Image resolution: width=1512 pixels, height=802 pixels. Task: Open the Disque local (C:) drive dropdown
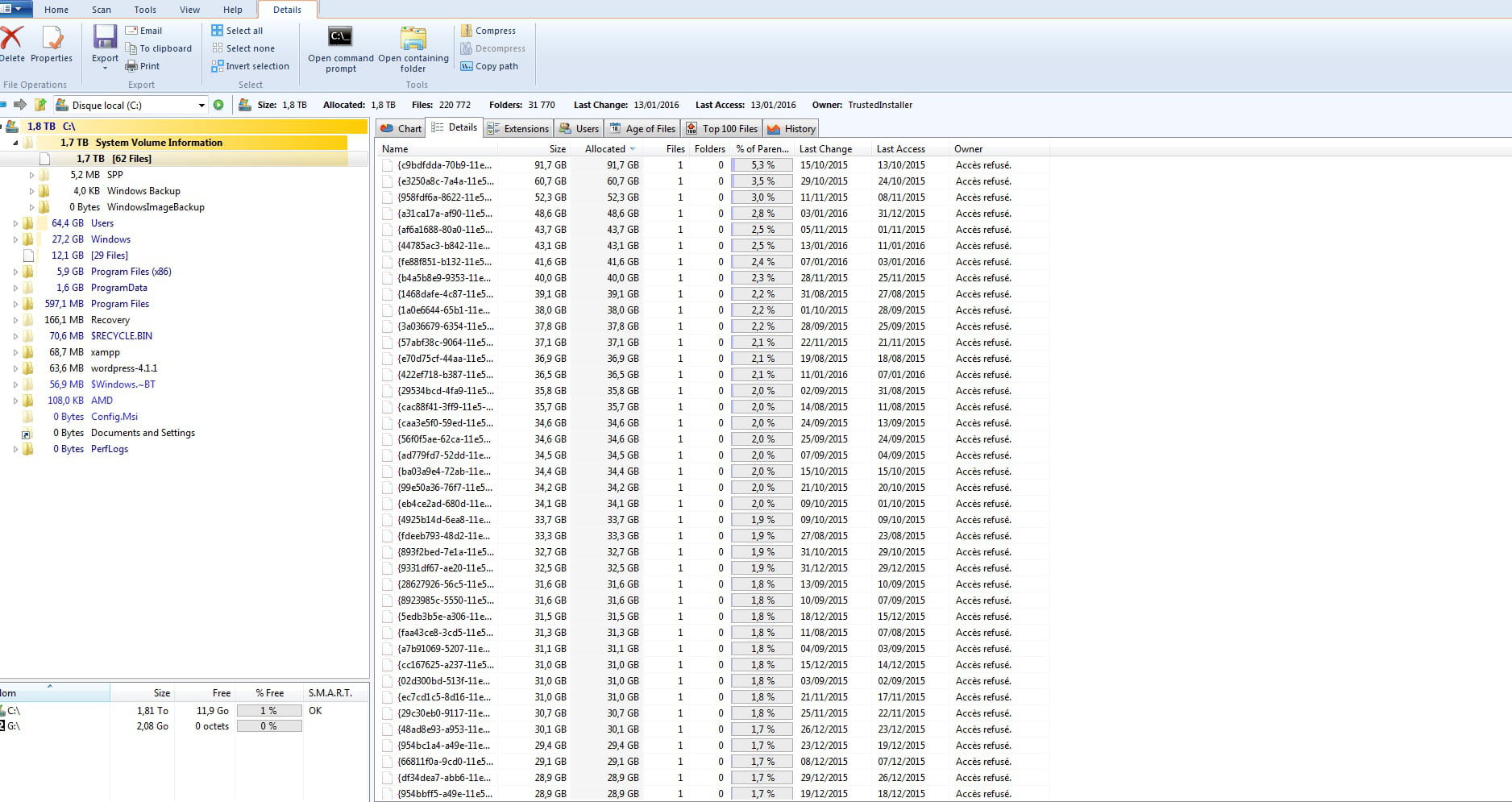pos(201,106)
